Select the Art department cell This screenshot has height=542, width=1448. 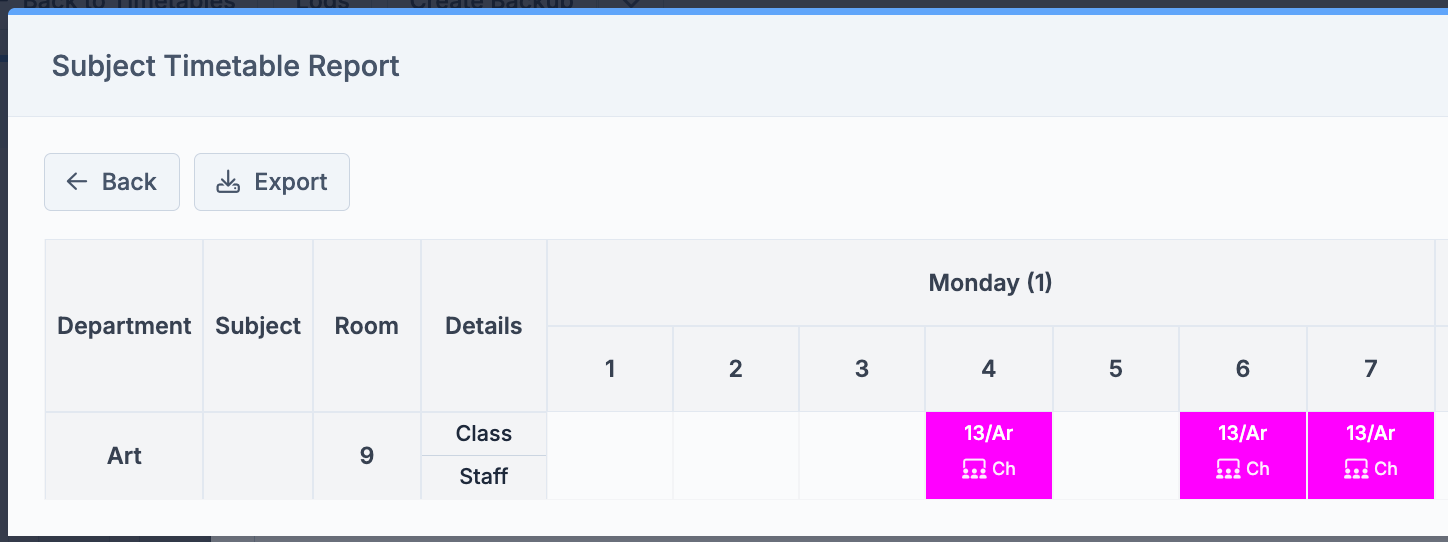[124, 456]
